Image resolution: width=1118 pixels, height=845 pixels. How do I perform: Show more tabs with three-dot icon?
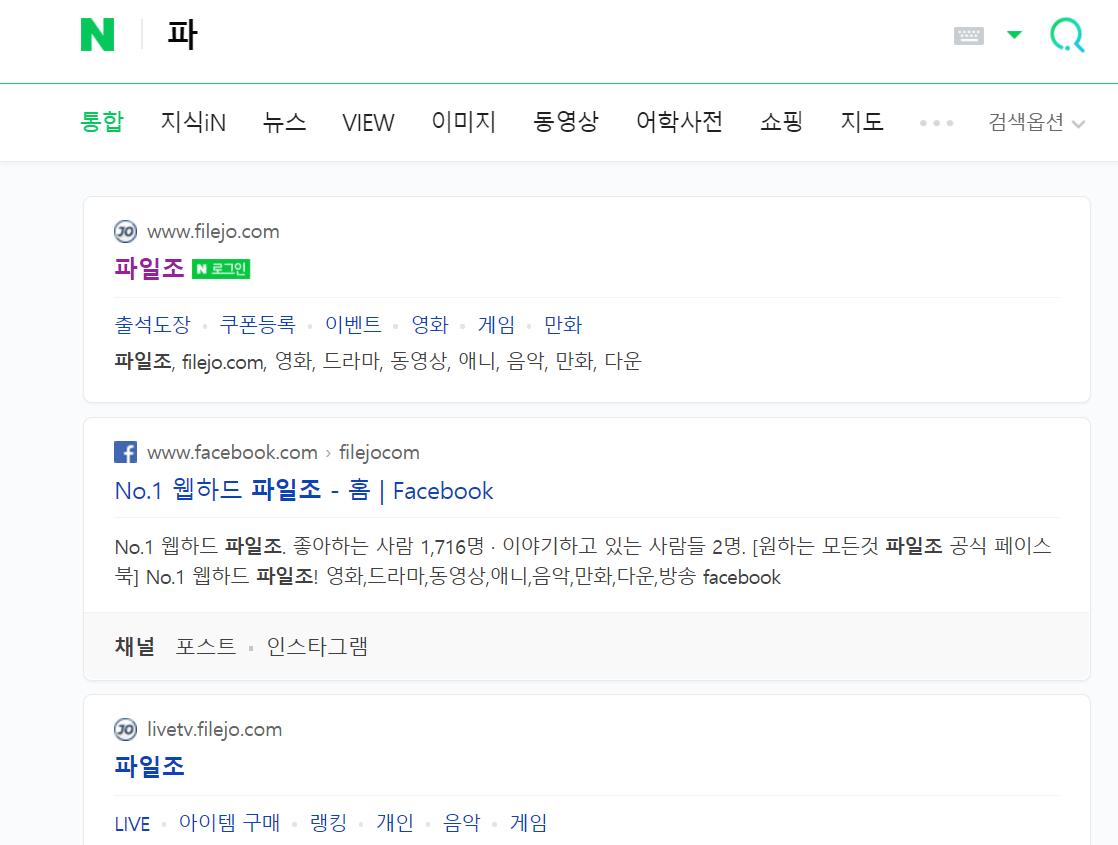click(936, 123)
